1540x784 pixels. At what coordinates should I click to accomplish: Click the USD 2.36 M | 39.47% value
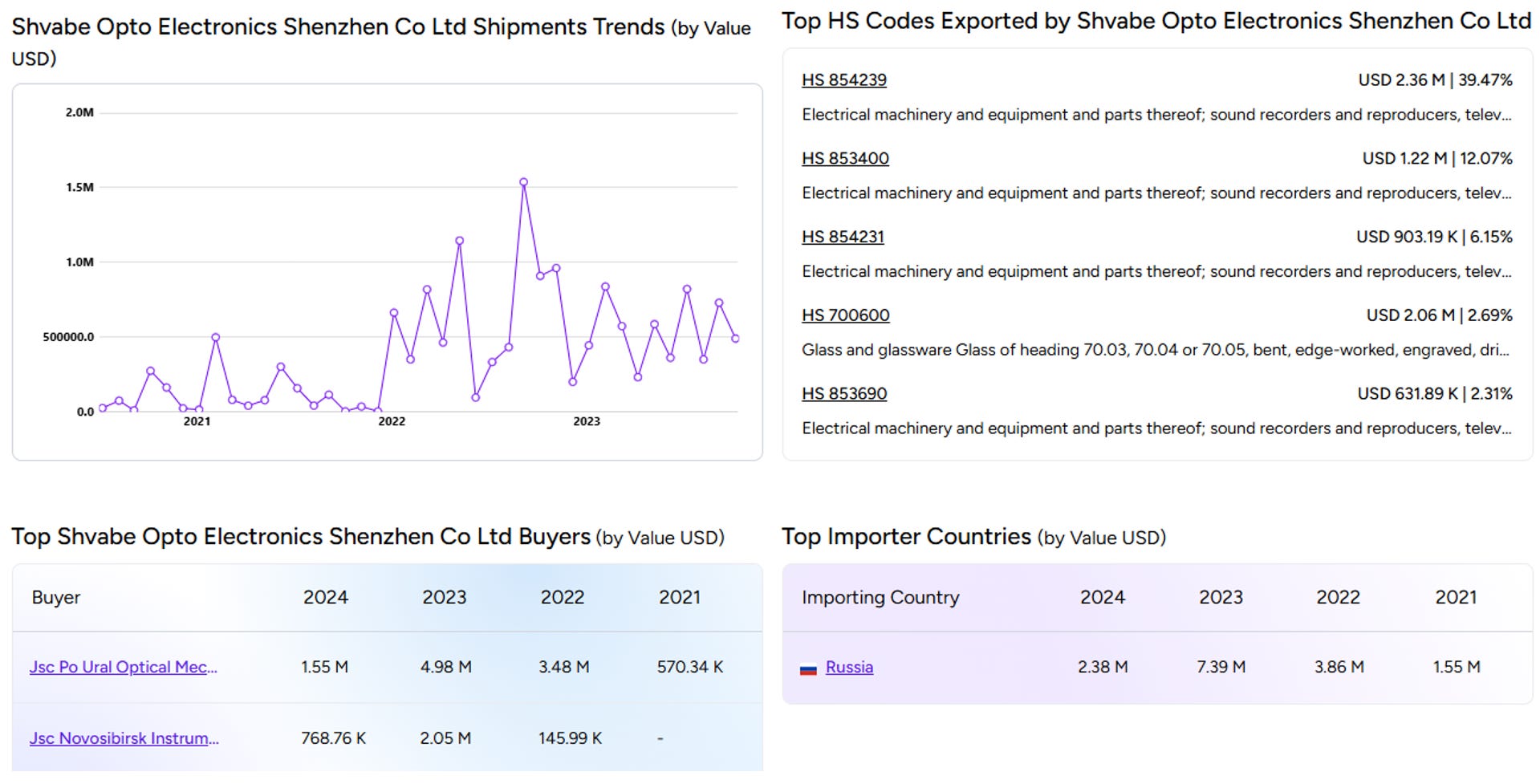pos(1435,80)
